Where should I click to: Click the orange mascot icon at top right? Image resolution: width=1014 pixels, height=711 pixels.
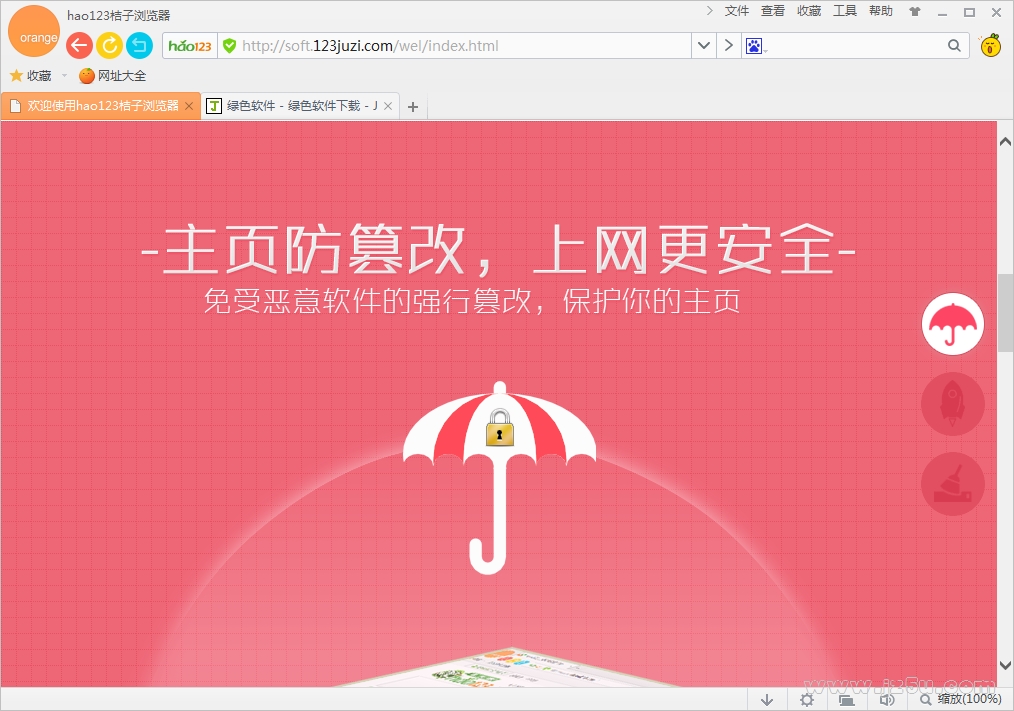(x=990, y=45)
